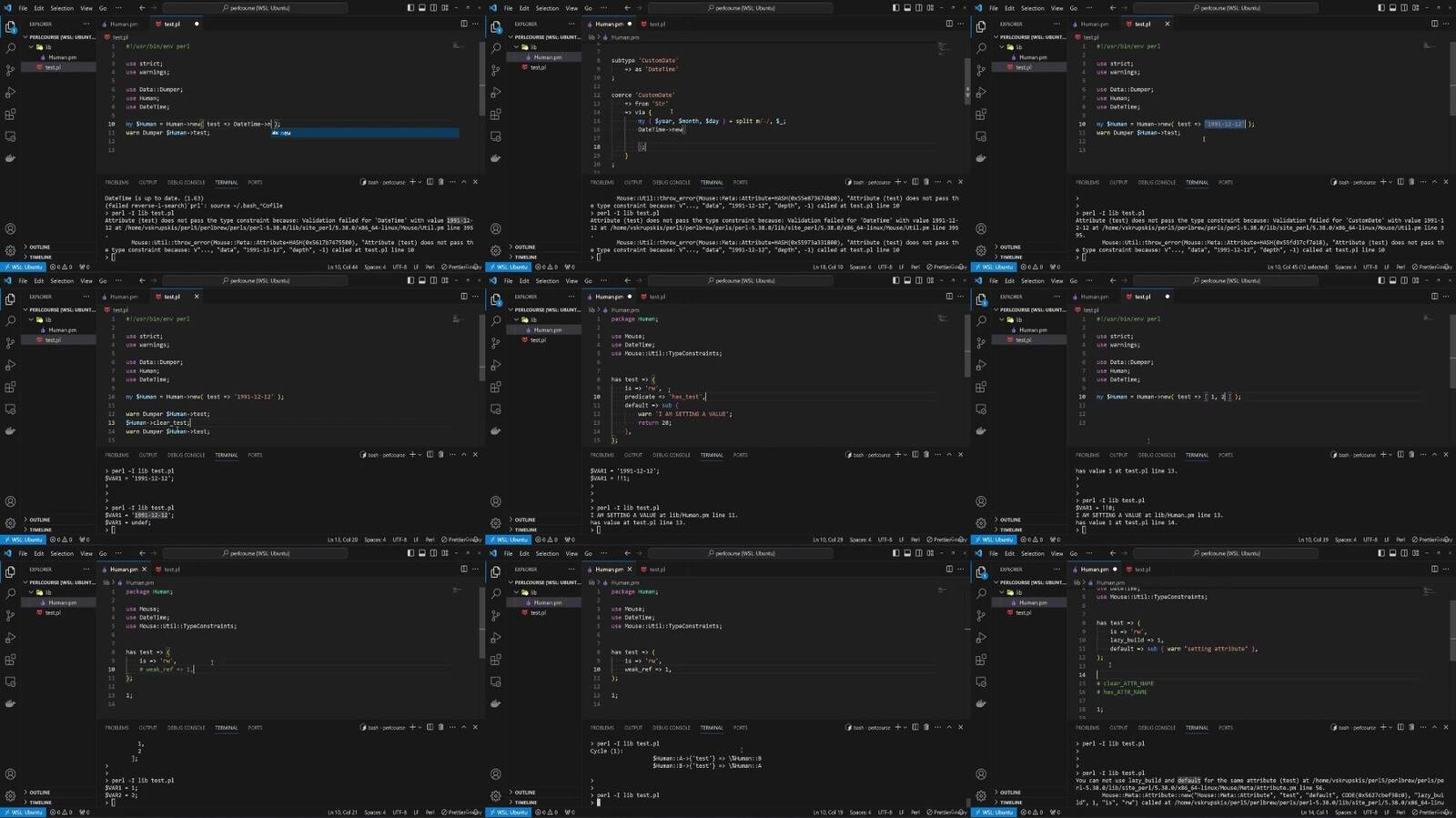Kill terminal with trash icon in middle-left window
The height and width of the screenshot is (818, 1456).
click(x=441, y=455)
